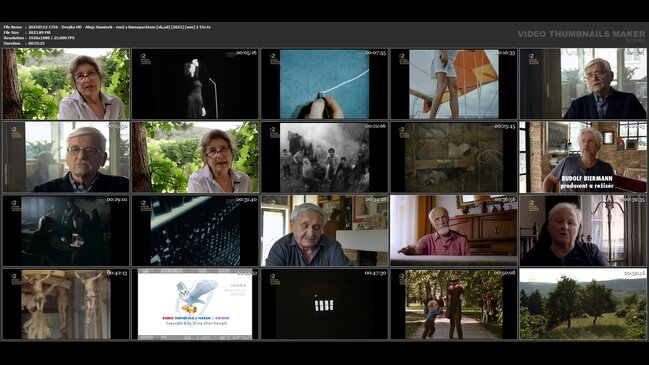The width and height of the screenshot is (649, 365).
Task: Select the dark tavern scene at 00:29:01
Action: click(x=66, y=231)
